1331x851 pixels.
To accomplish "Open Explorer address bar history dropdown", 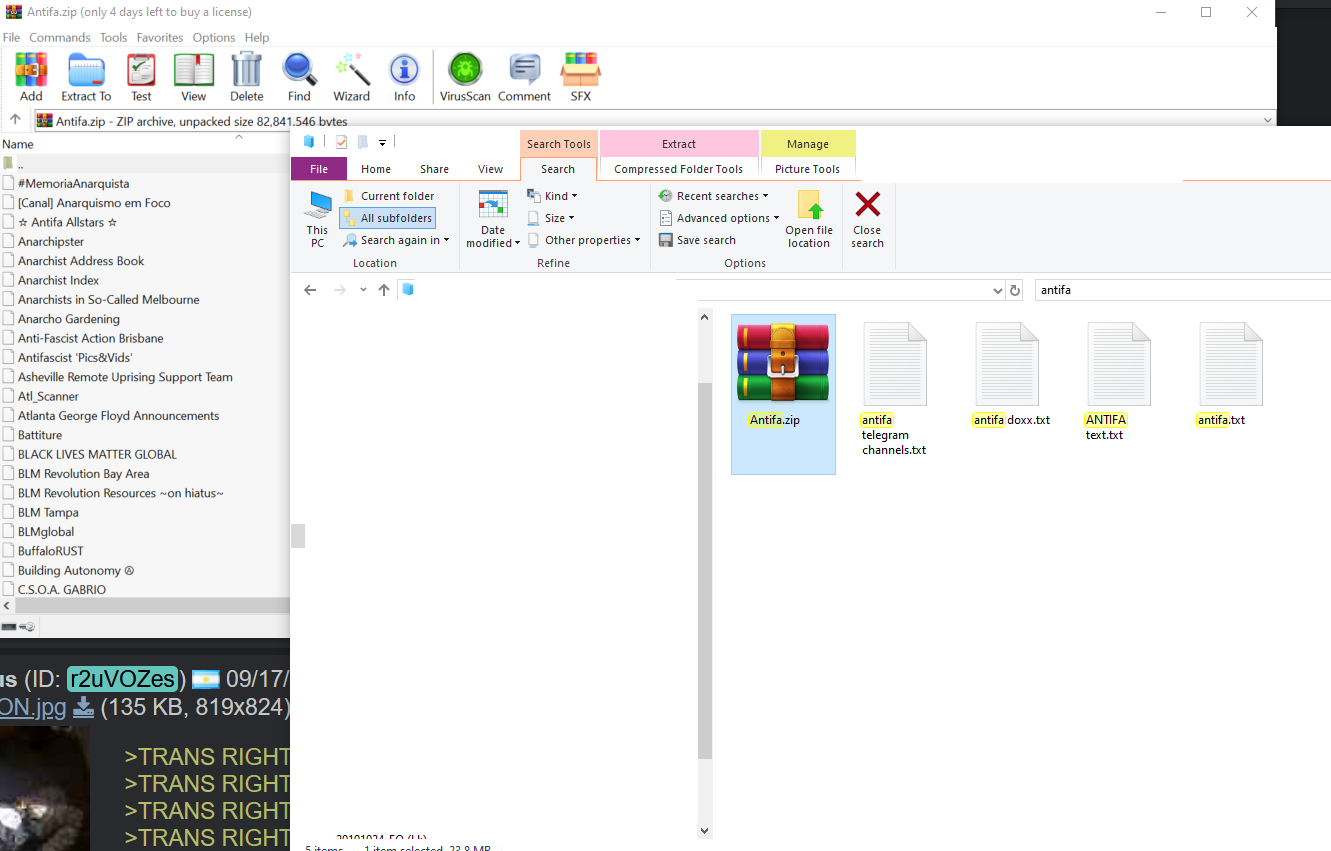I will point(997,290).
